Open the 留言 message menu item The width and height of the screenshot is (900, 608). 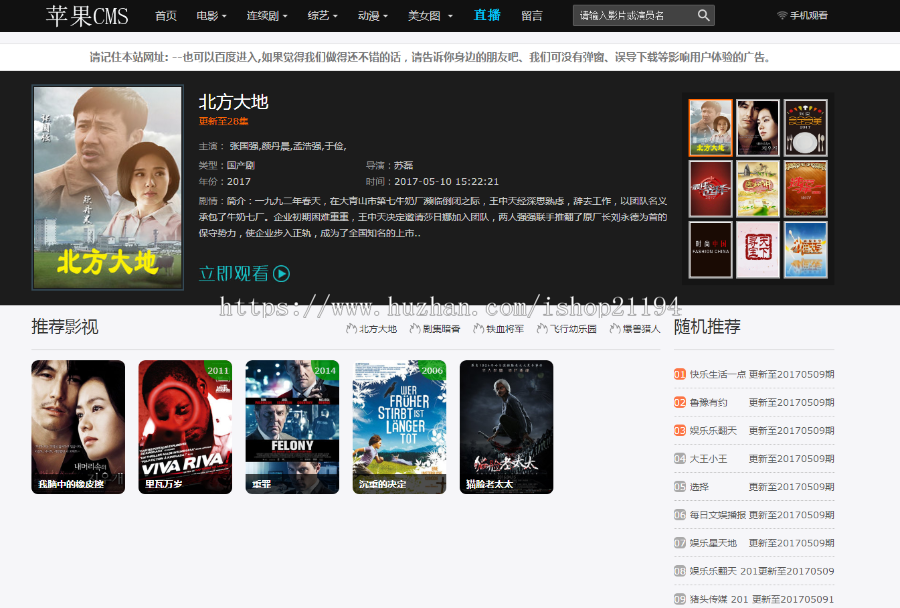pos(532,16)
